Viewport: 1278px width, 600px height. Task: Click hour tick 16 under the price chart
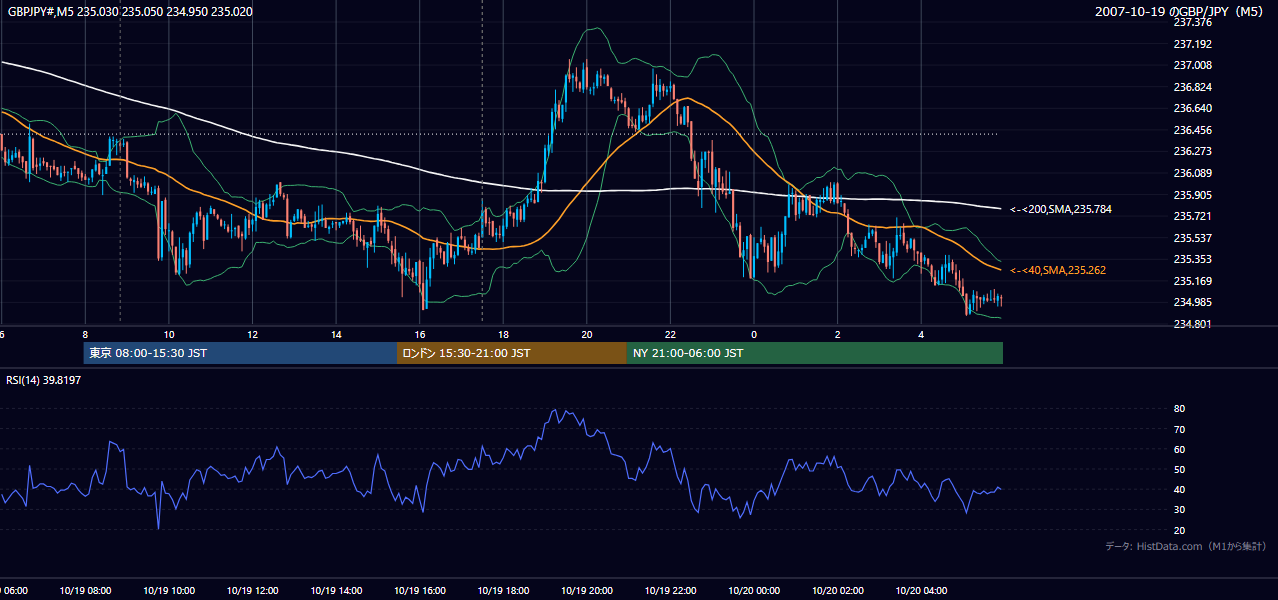pos(420,334)
